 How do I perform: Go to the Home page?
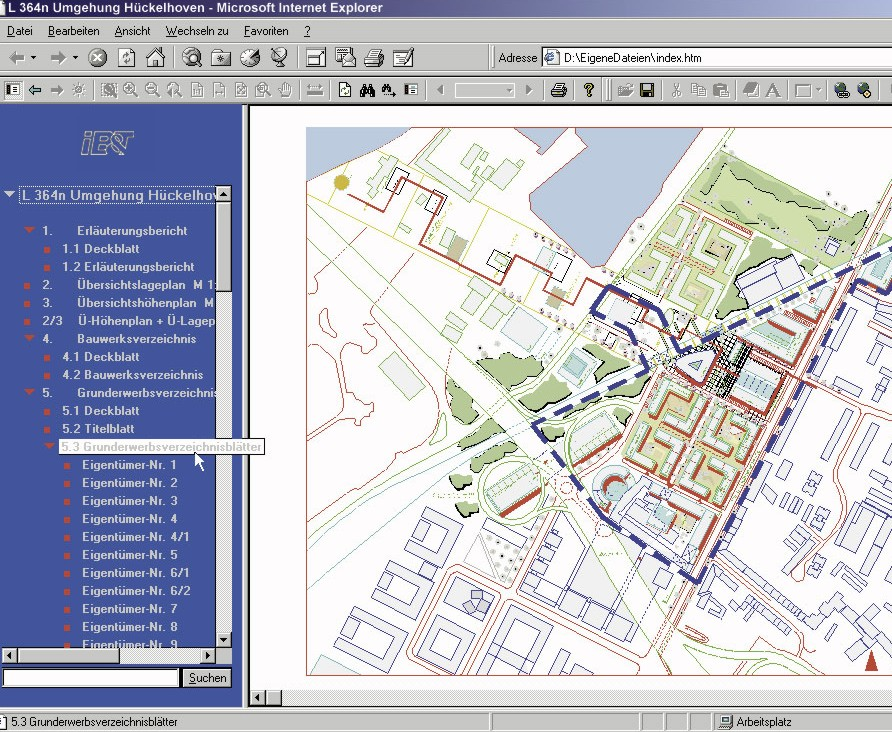click(x=155, y=57)
